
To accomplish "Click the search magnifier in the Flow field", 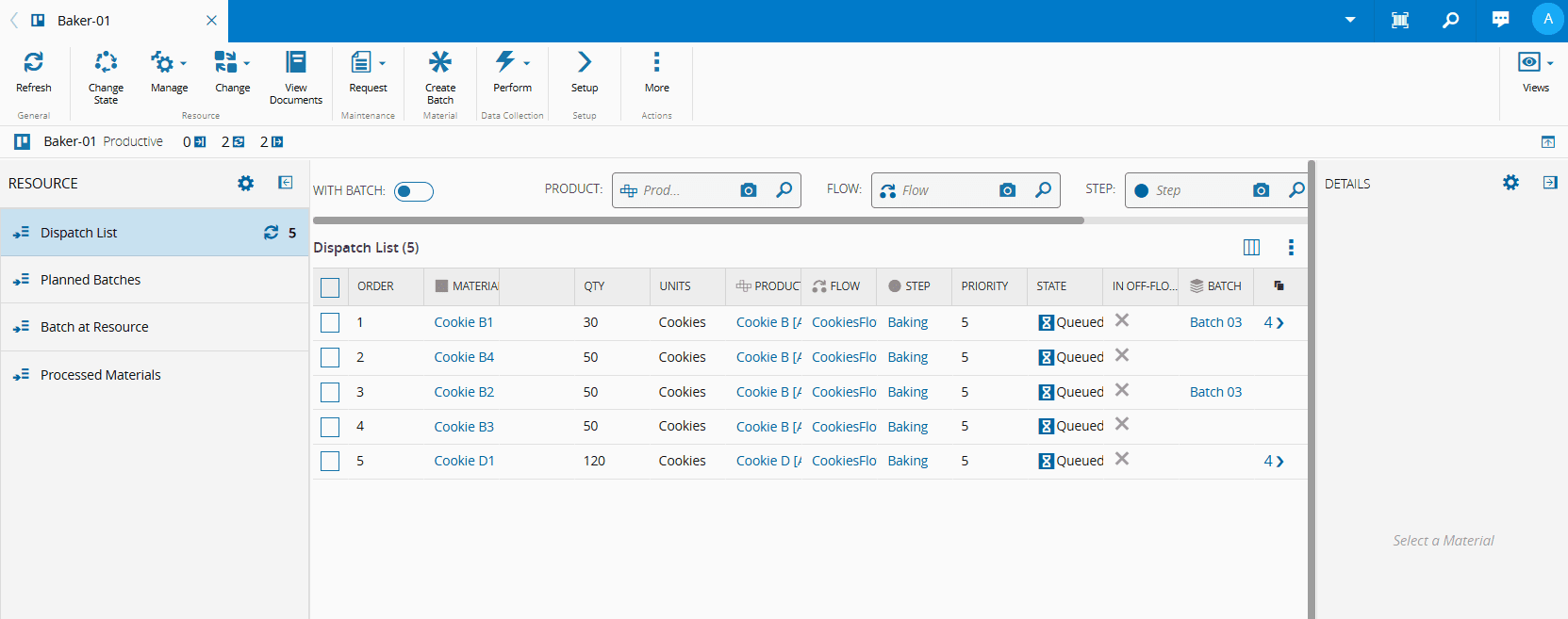I will 1043,190.
